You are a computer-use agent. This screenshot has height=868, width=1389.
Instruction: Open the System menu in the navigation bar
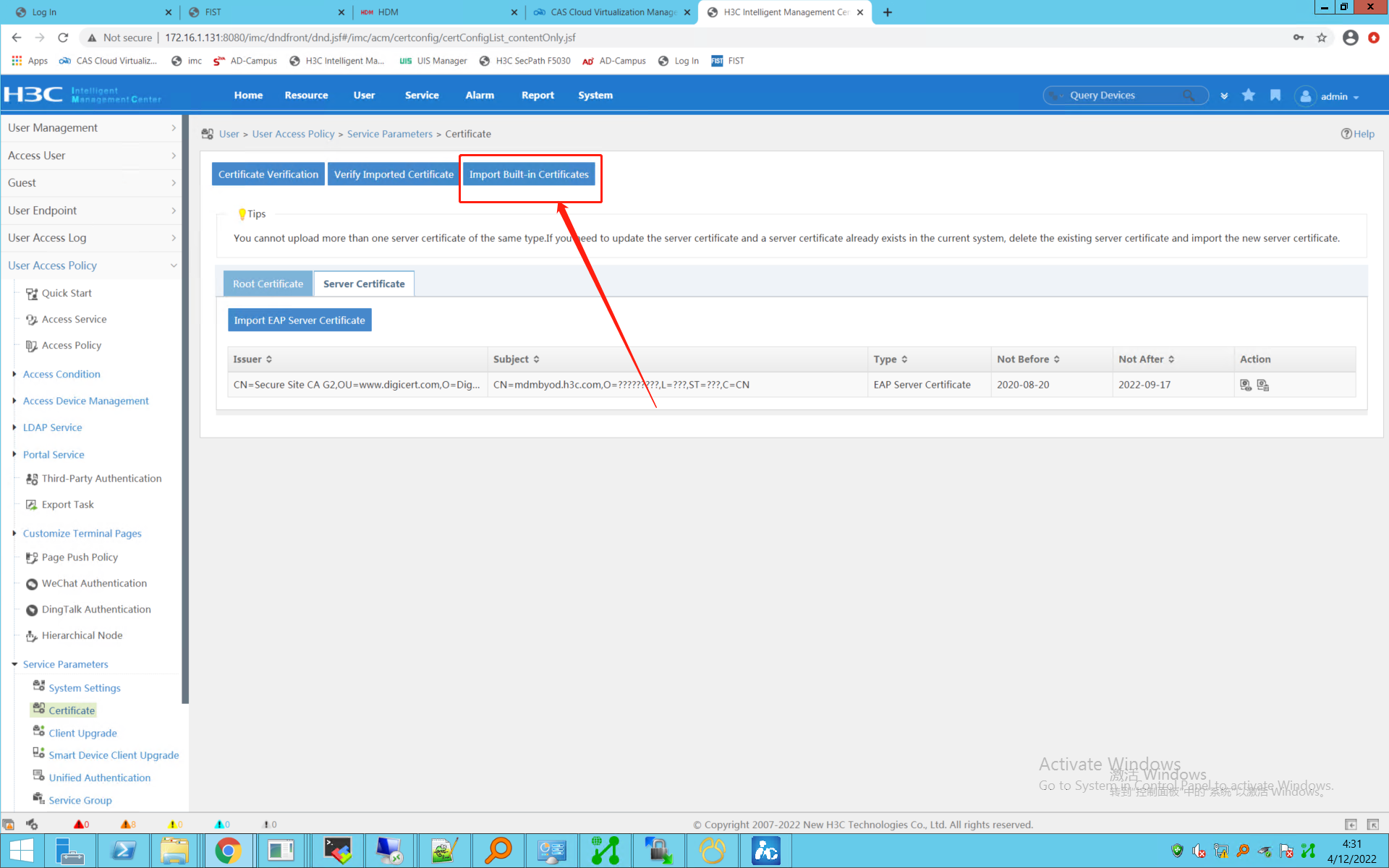[x=595, y=95]
